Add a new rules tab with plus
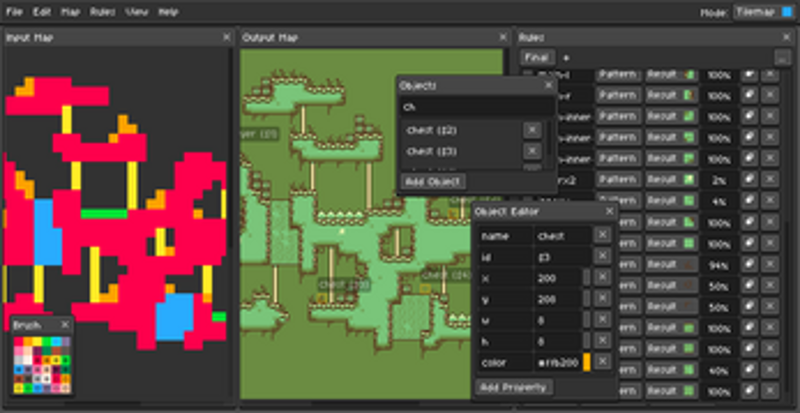 coord(566,58)
